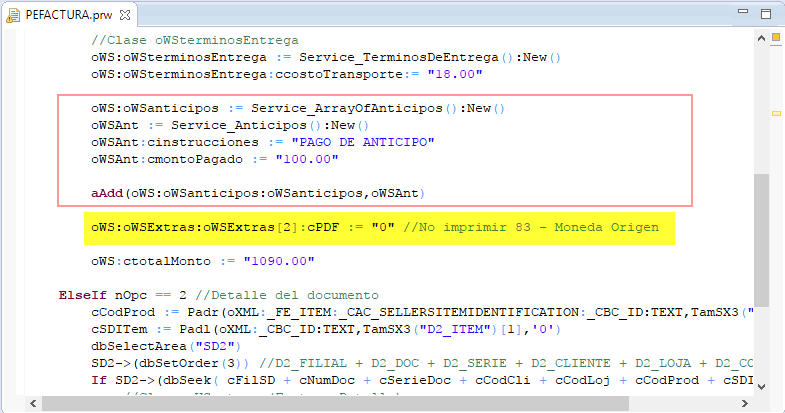Click the vertical scrollbar thumb
Viewport: 785px width, 413px height.
point(761,240)
